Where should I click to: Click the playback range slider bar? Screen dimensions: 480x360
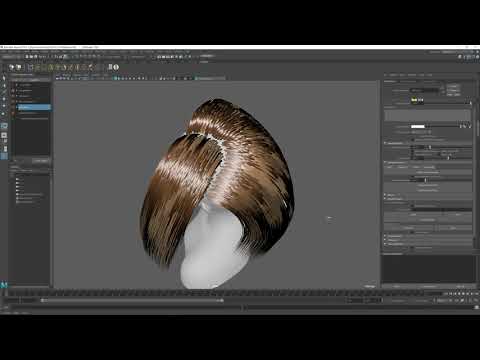pyautogui.click(x=132, y=300)
